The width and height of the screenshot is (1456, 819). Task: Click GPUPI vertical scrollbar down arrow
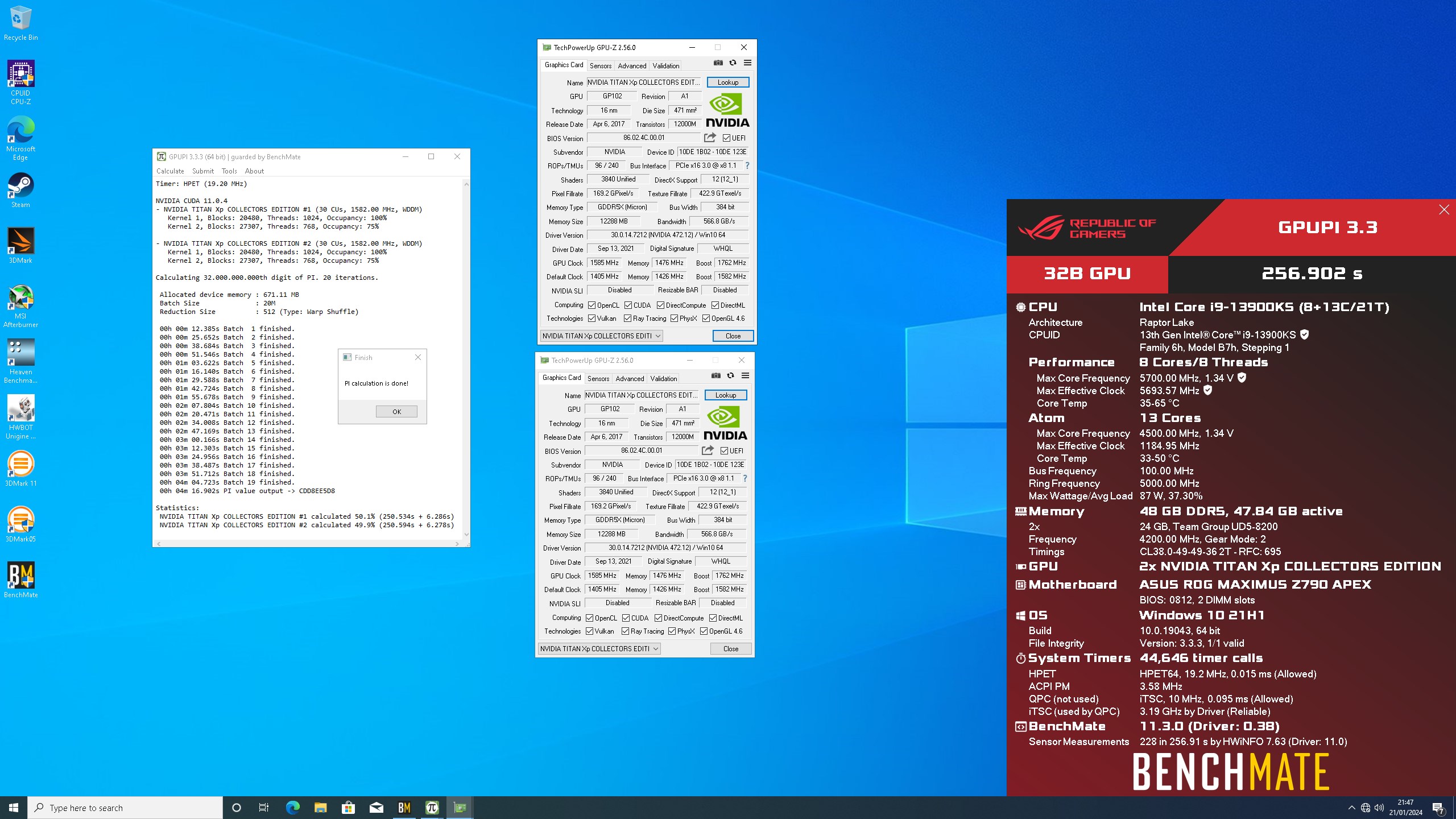click(466, 535)
